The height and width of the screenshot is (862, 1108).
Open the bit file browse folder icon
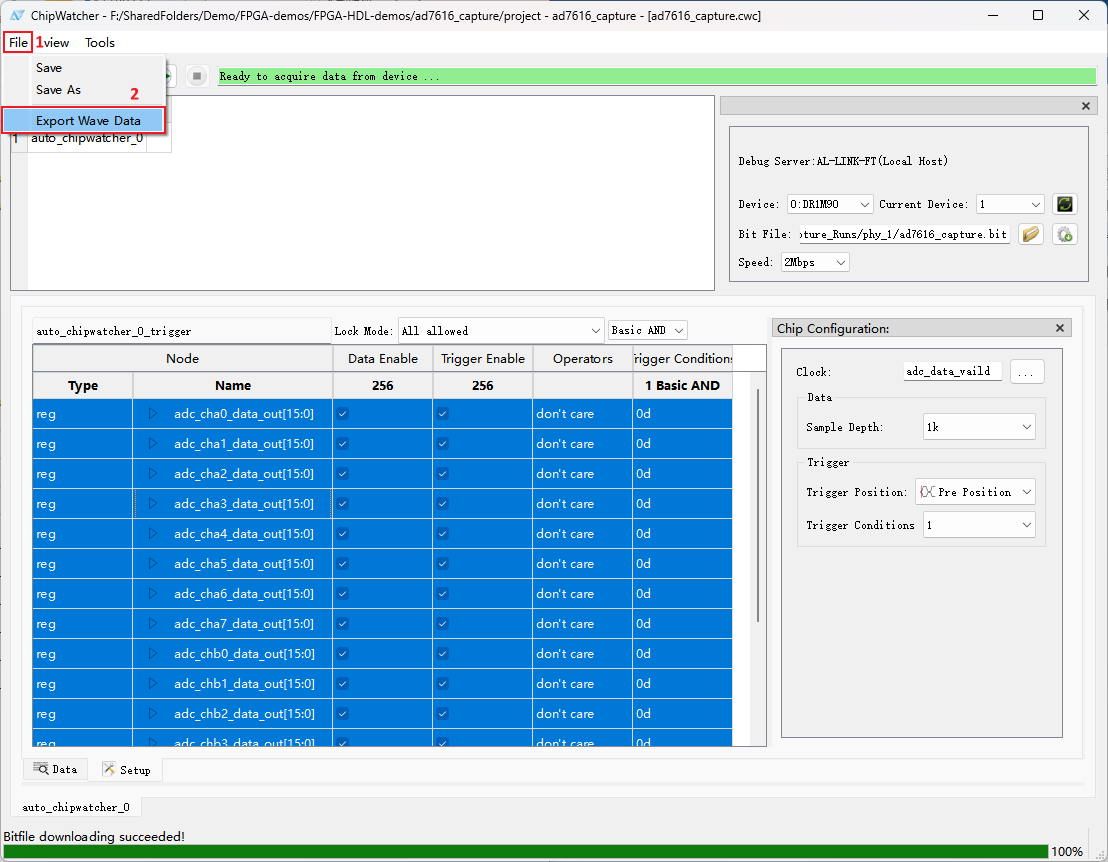tap(1032, 234)
